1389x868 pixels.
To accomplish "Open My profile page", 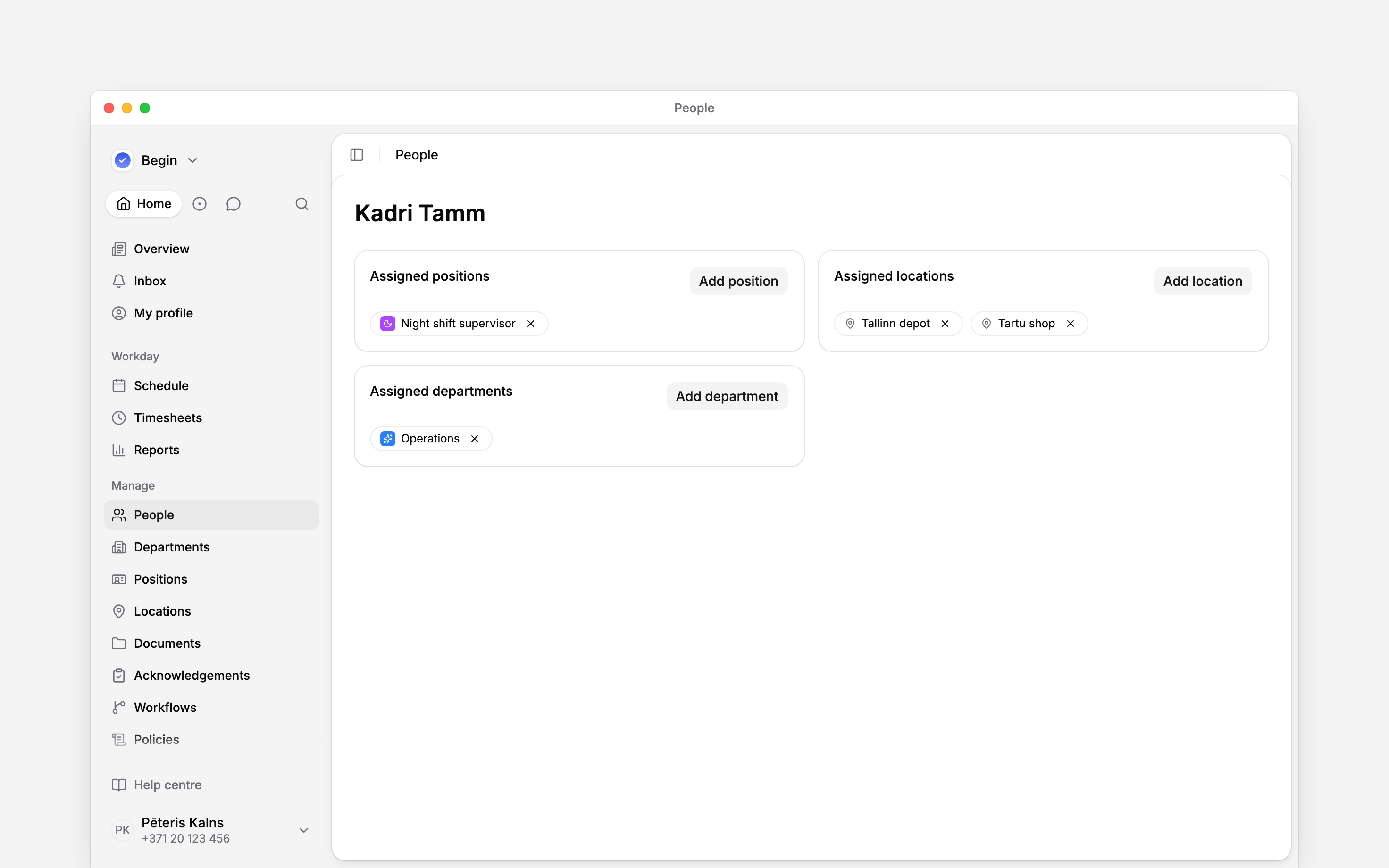I will (211, 313).
